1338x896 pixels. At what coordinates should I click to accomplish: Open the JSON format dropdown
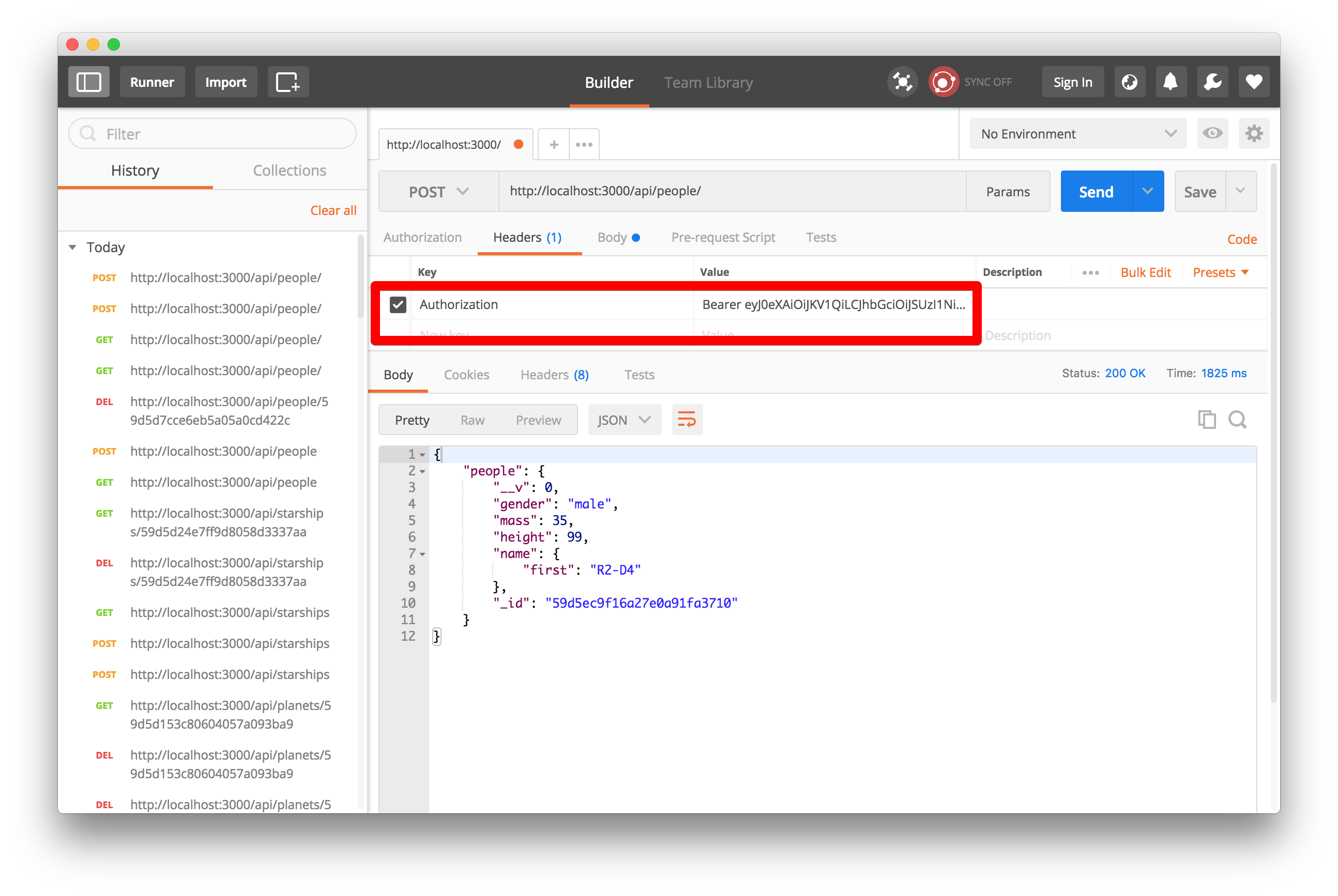624,420
